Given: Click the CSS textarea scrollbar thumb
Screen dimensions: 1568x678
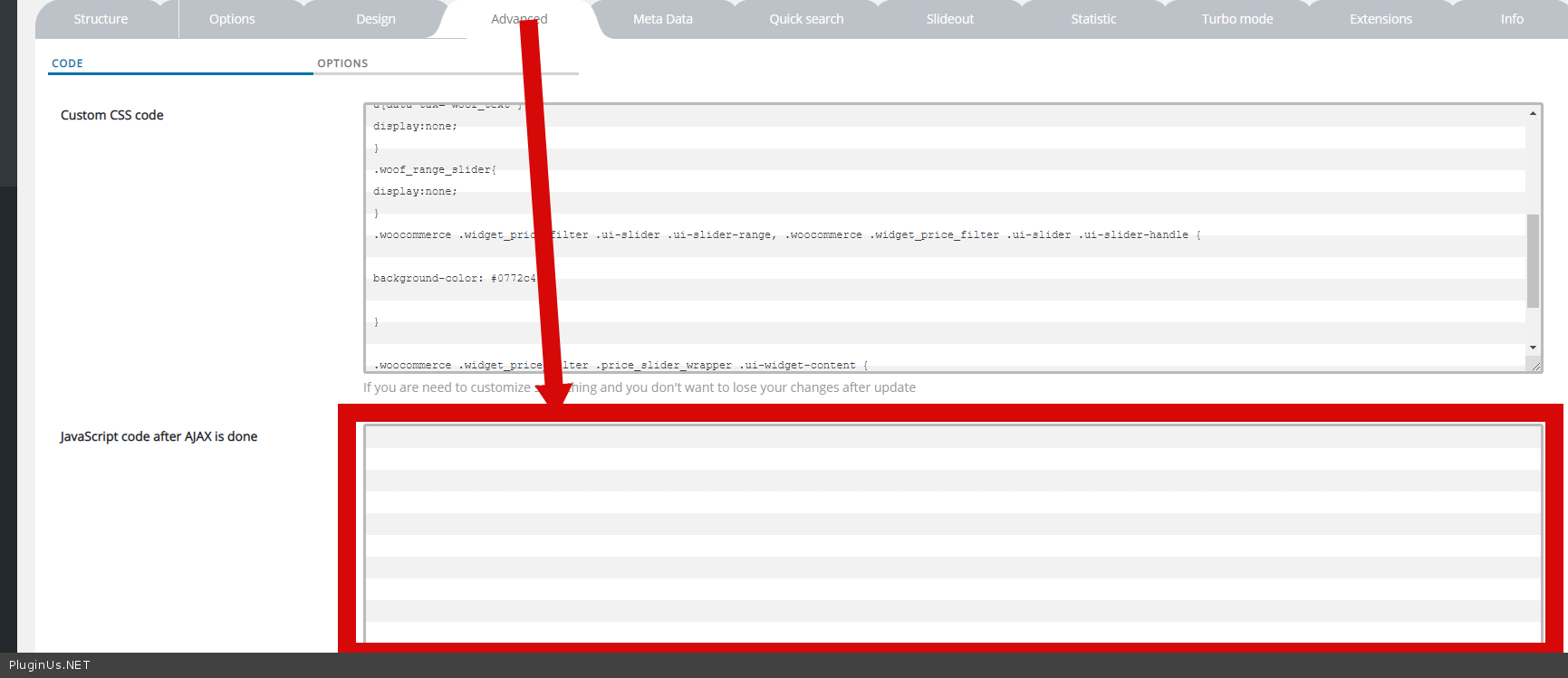Looking at the screenshot, I should tap(1533, 261).
